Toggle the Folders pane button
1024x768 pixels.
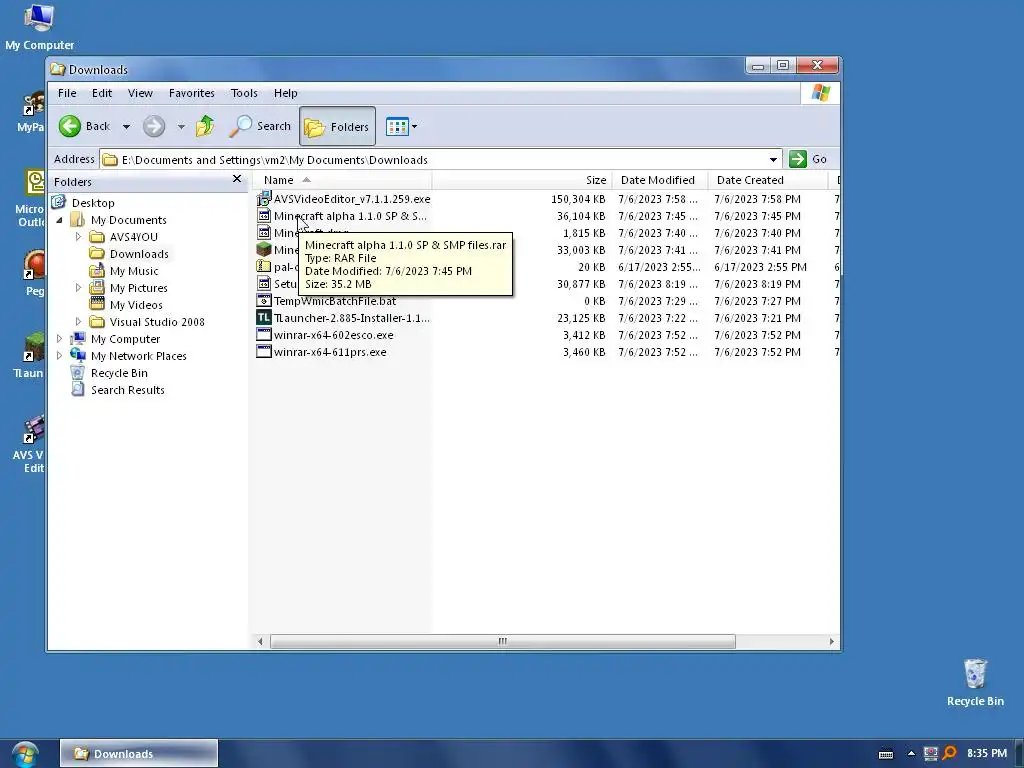pyautogui.click(x=337, y=126)
